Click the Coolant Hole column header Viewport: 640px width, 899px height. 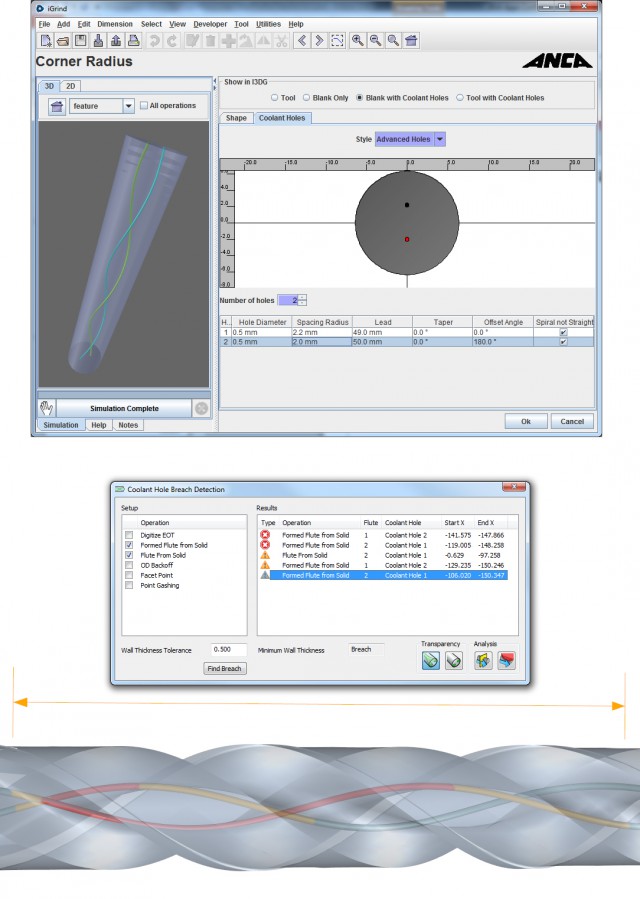tap(403, 523)
